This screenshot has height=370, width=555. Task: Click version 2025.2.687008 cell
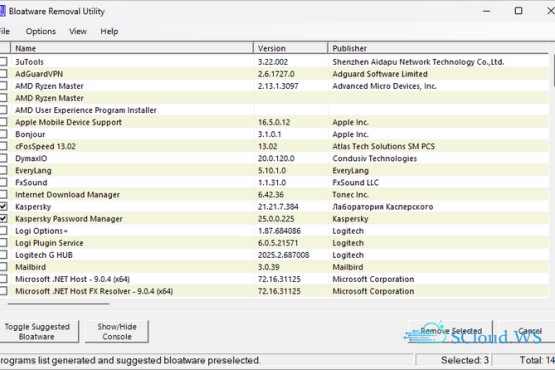284,255
